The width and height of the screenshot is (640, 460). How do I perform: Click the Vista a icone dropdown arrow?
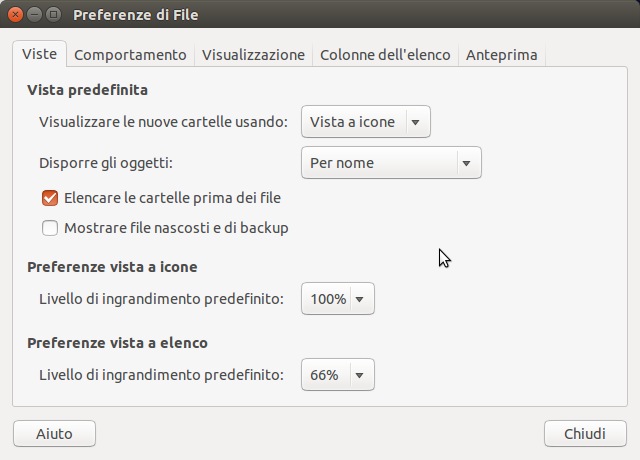(x=416, y=123)
